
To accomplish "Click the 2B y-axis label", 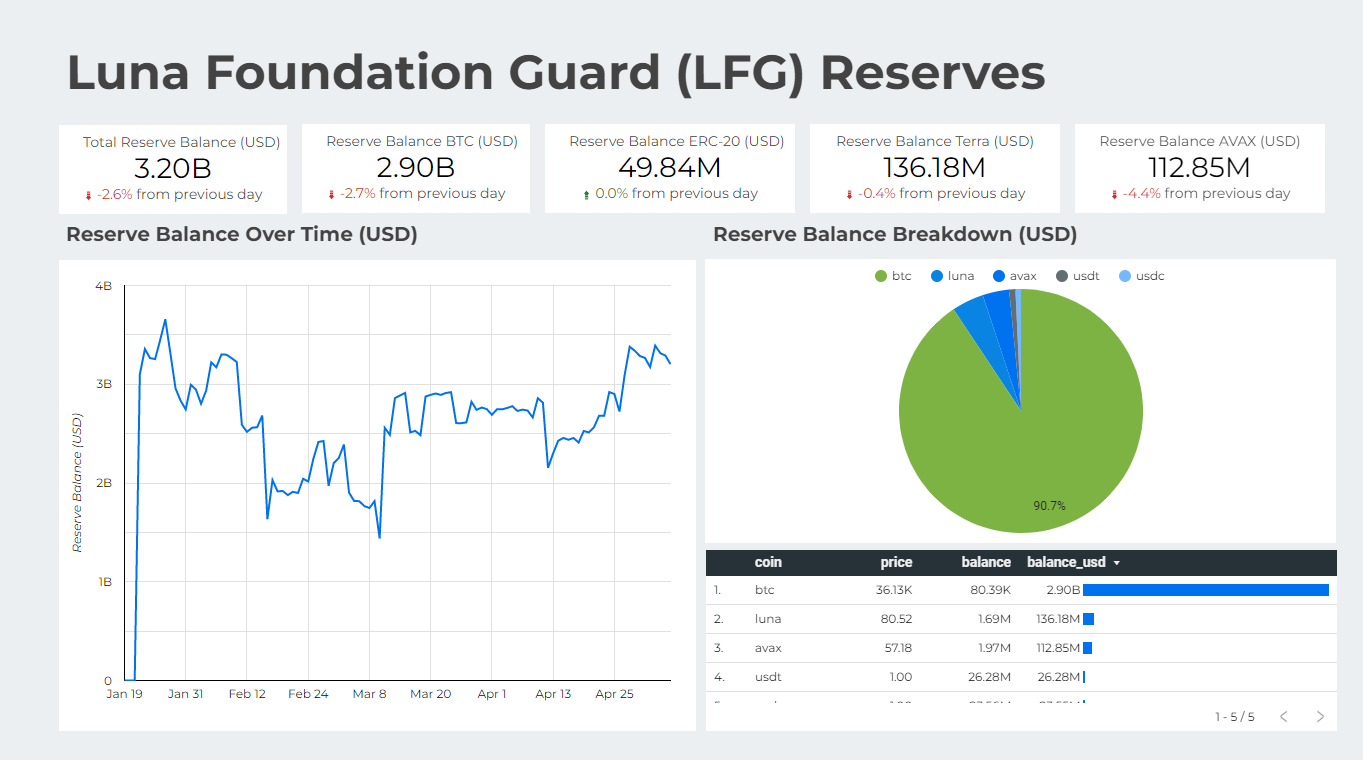I will [103, 483].
